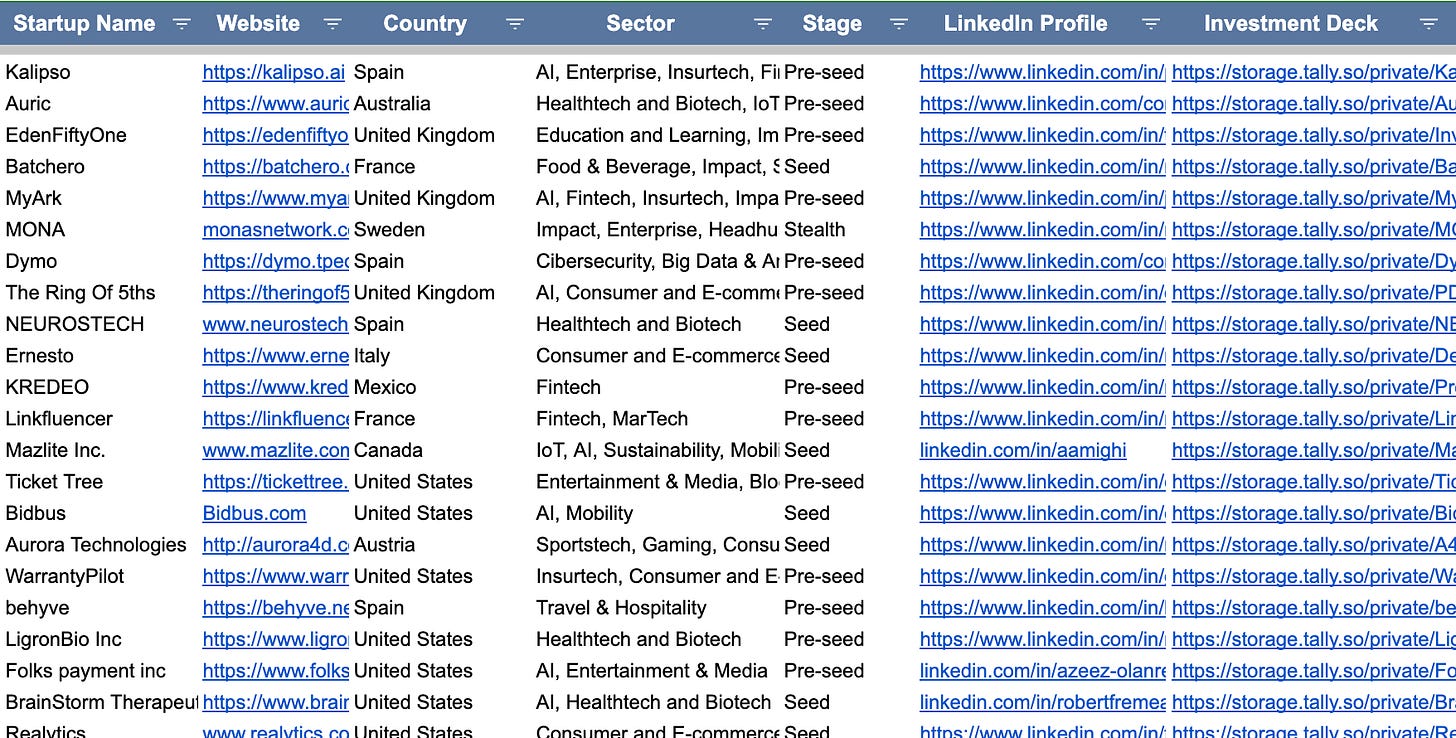Select the Australia country cell

click(392, 104)
